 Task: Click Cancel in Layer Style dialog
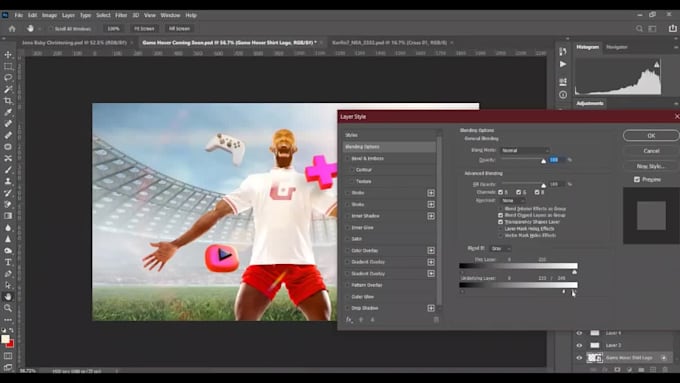coord(651,151)
